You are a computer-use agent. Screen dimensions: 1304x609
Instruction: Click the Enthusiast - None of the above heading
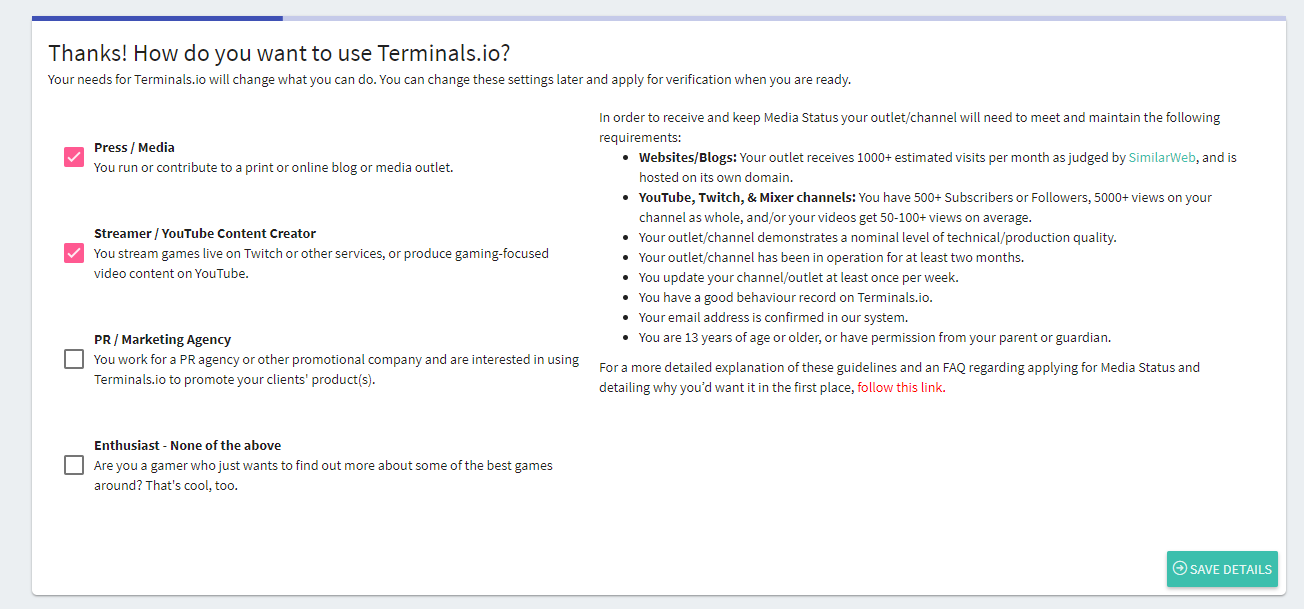tap(187, 444)
